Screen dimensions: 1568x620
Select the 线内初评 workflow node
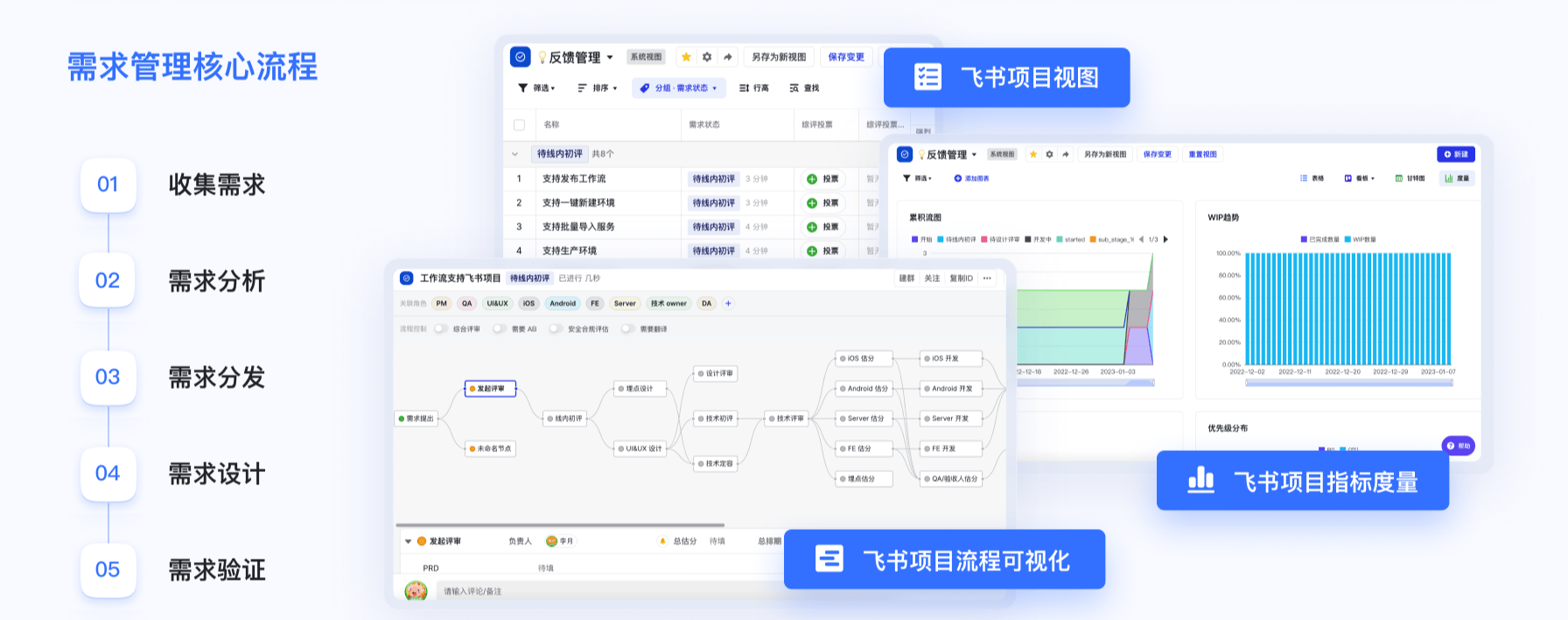[x=565, y=419]
